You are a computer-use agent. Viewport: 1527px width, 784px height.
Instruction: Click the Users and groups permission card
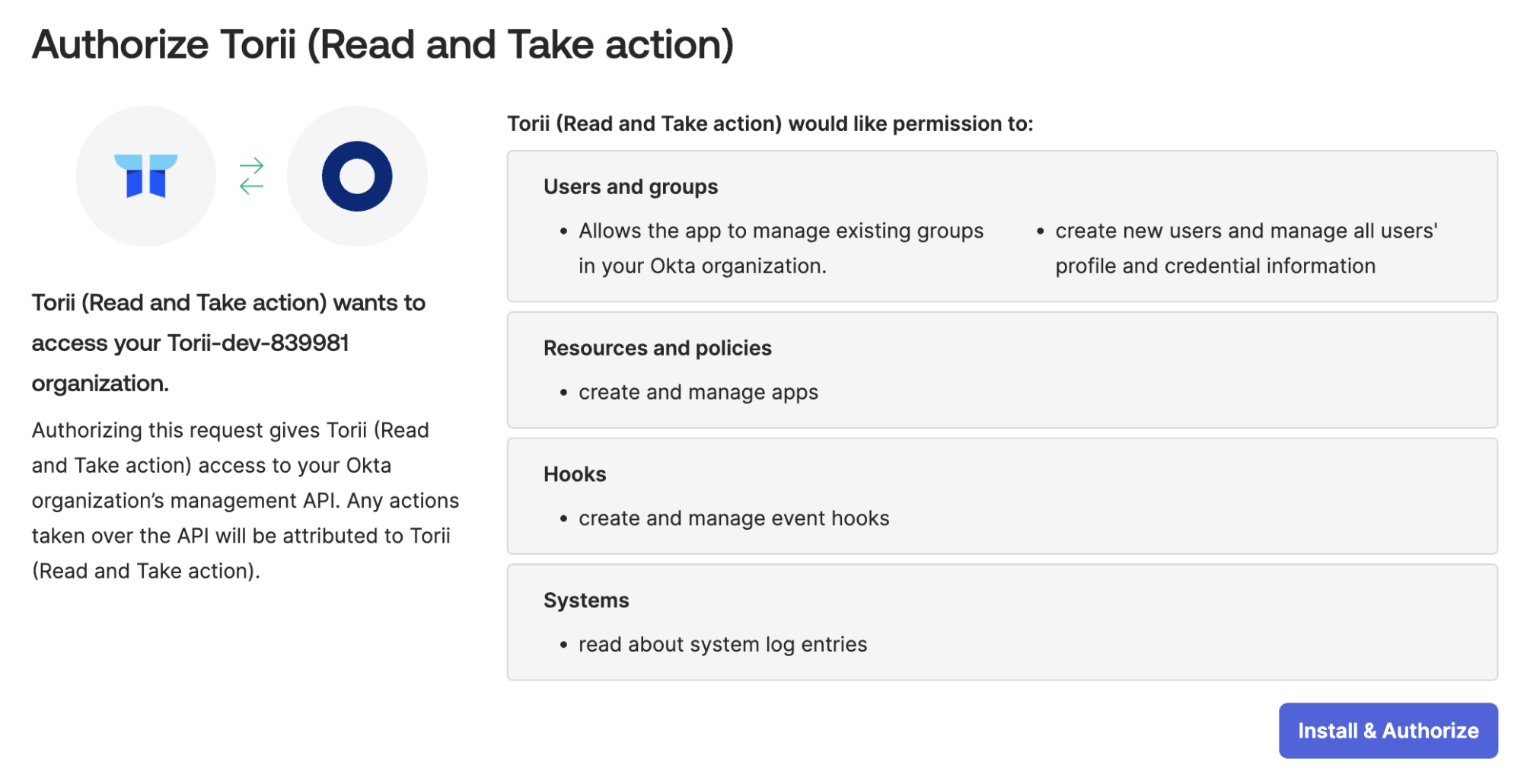1003,226
